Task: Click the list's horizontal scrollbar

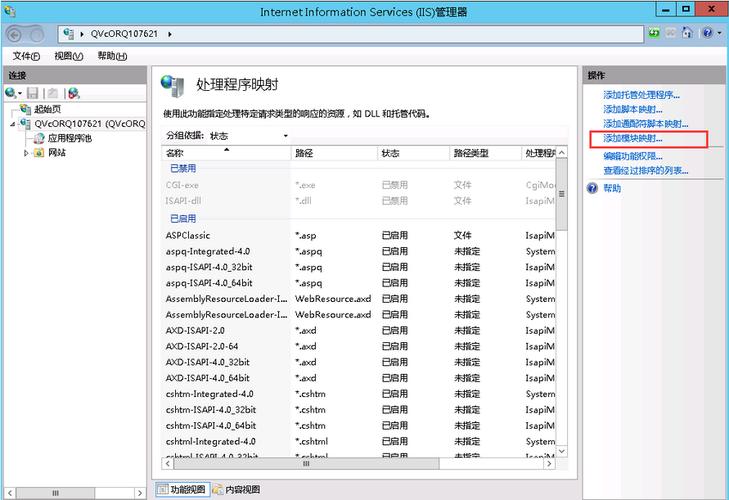Action: click(300, 464)
